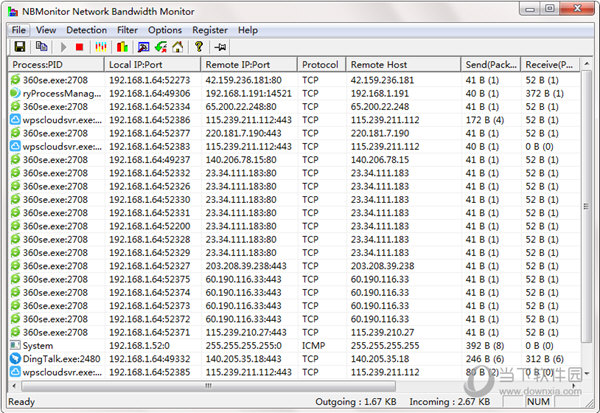Select local address 192.168.1.64:52334
This screenshot has width=600, height=413.
point(150,106)
